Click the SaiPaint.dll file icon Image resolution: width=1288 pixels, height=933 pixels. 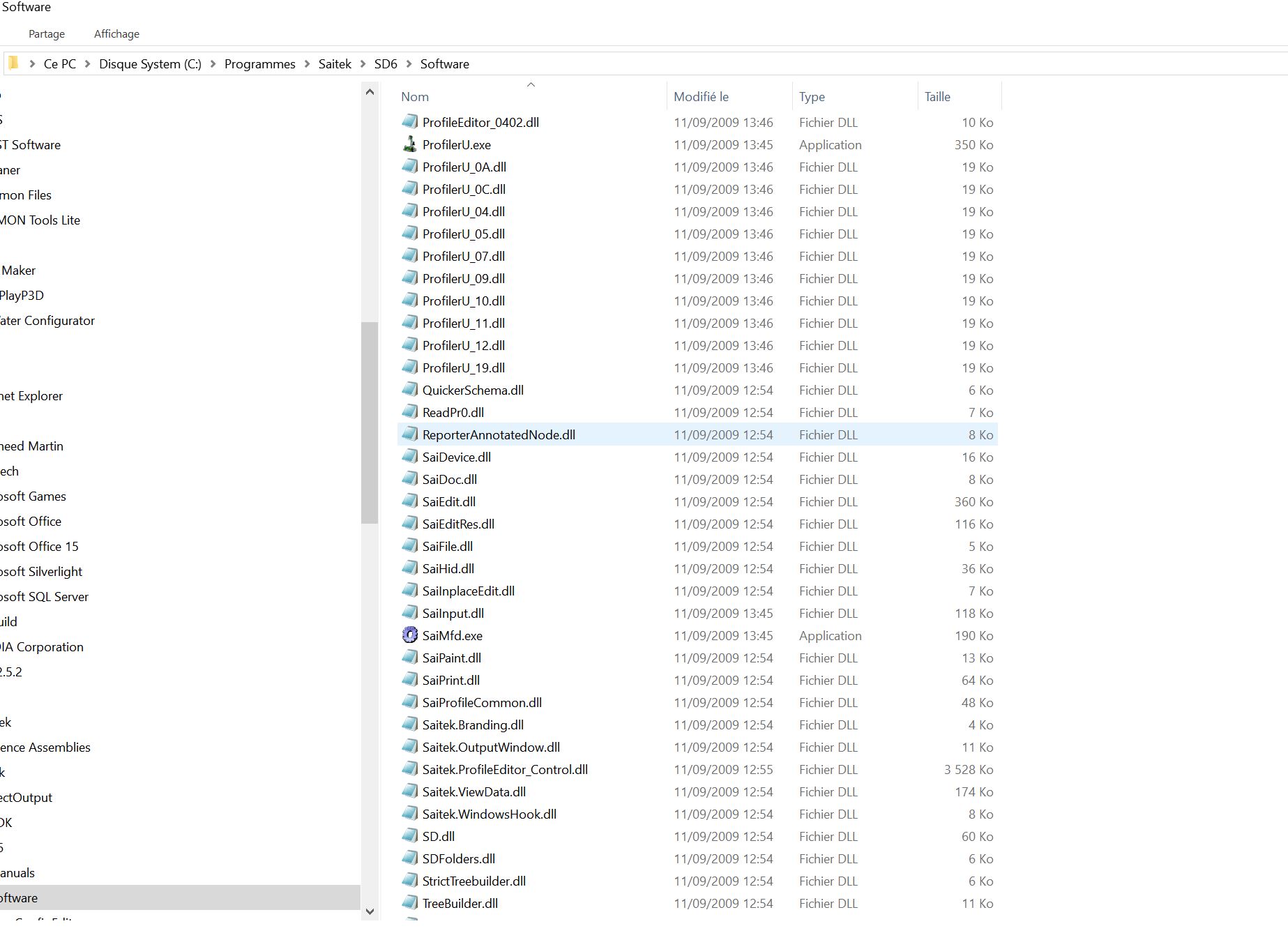[410, 658]
